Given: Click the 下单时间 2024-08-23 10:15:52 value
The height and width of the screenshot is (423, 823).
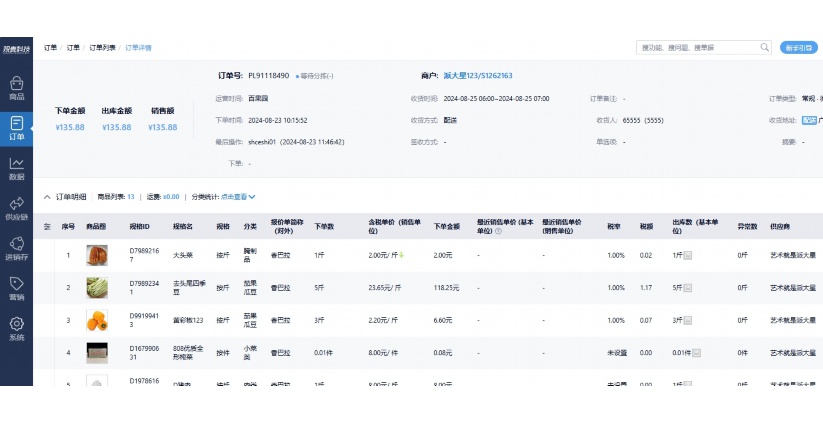Looking at the screenshot, I should coord(278,120).
